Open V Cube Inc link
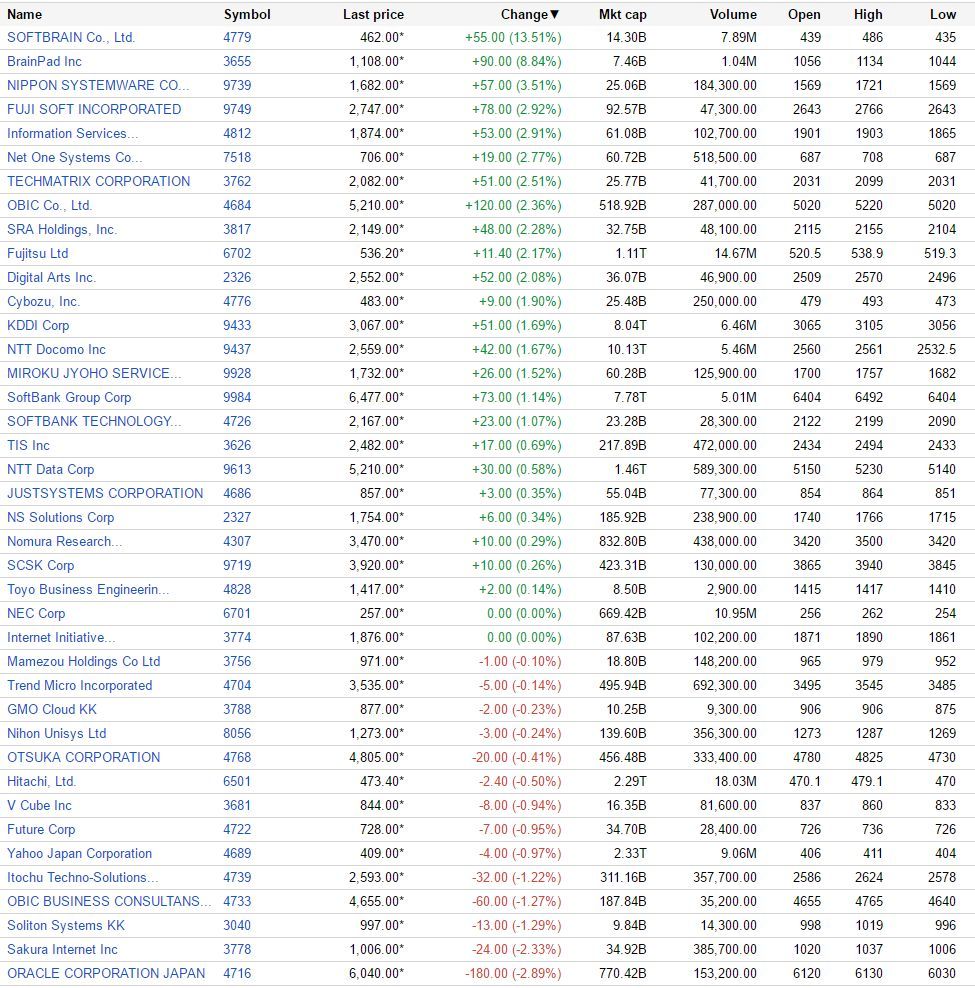 (39, 805)
